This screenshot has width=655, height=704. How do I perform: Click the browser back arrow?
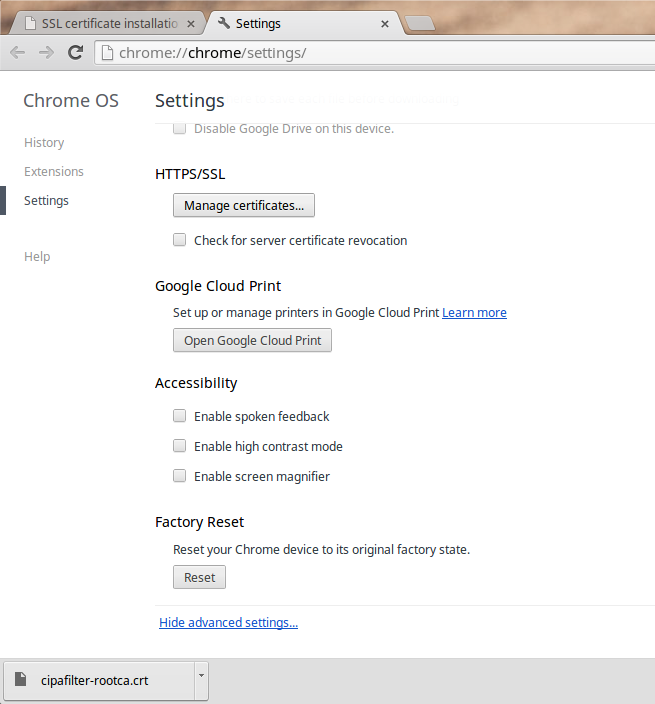(18, 53)
